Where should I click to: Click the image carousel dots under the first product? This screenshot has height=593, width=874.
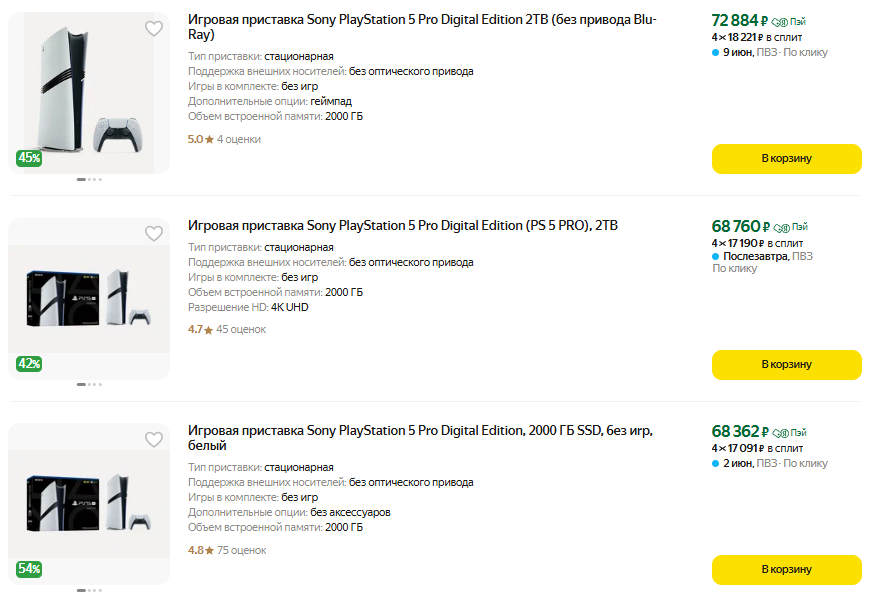[88, 179]
